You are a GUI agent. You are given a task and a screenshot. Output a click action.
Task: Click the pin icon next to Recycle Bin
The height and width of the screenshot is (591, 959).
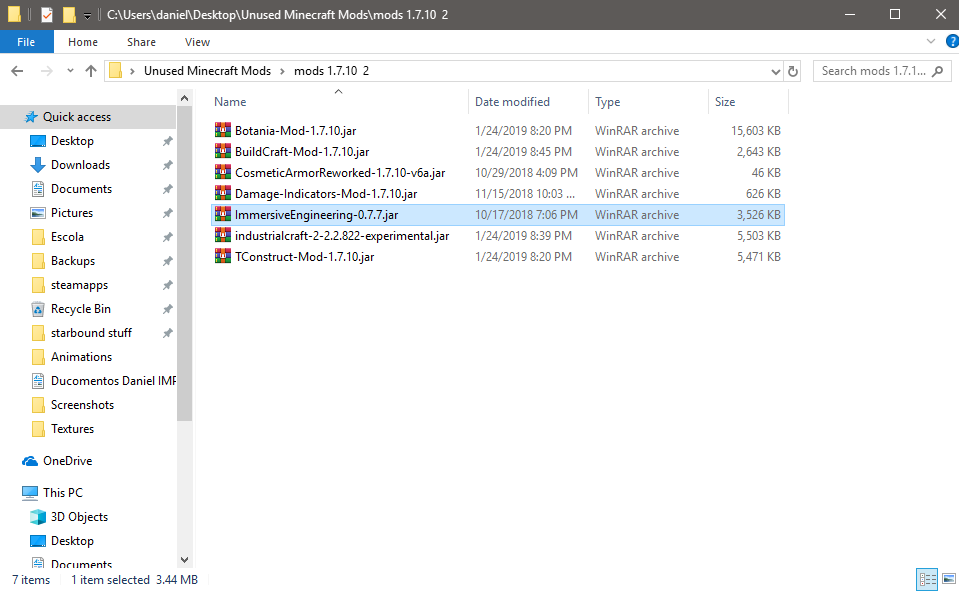[167, 309]
